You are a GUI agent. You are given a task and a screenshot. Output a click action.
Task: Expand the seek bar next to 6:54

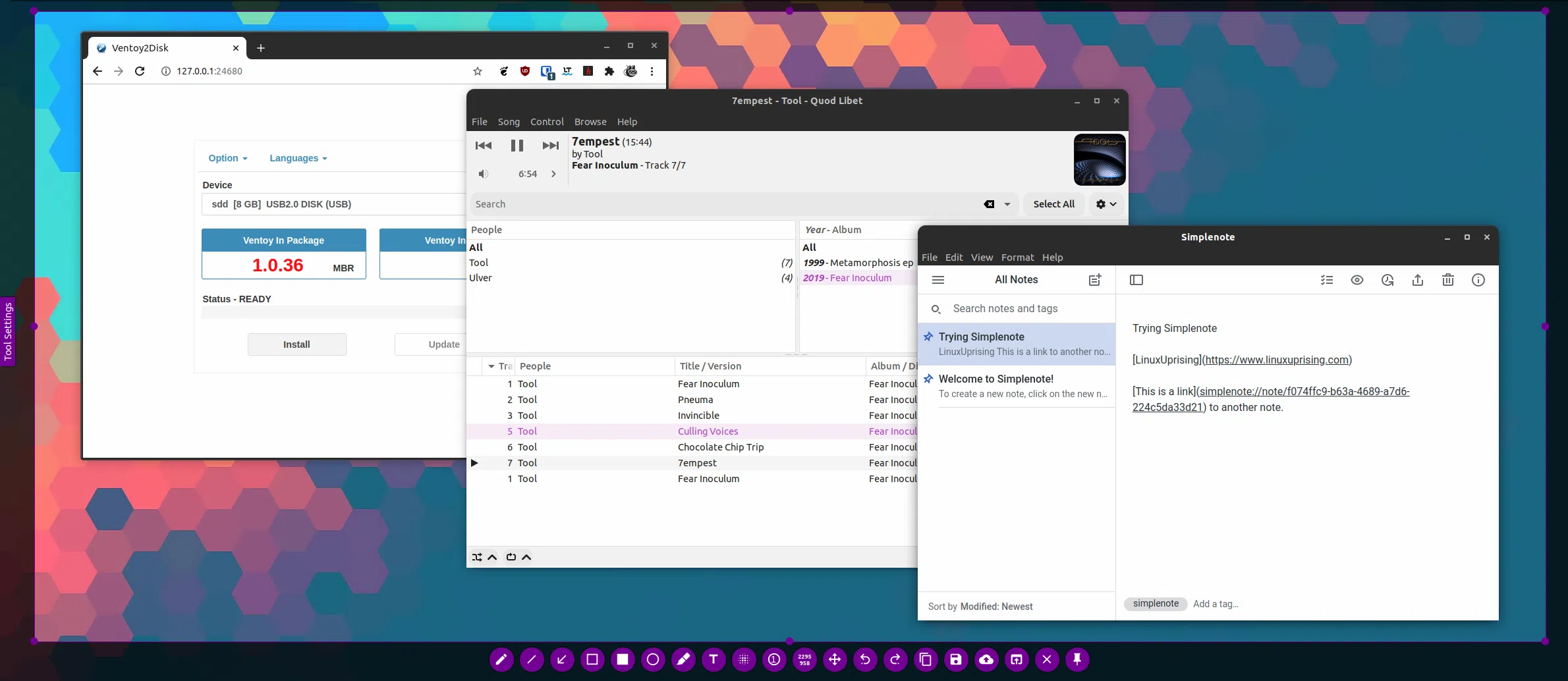553,174
